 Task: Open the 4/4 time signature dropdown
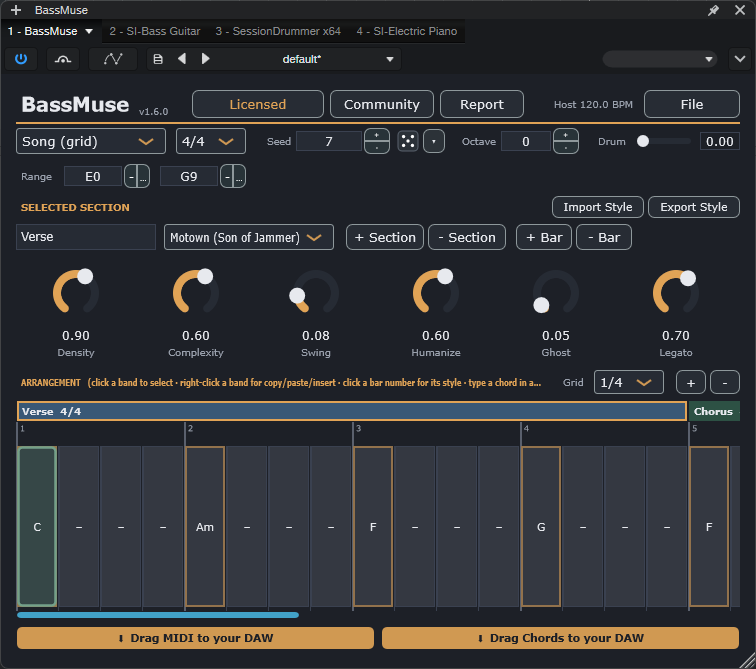coord(211,141)
